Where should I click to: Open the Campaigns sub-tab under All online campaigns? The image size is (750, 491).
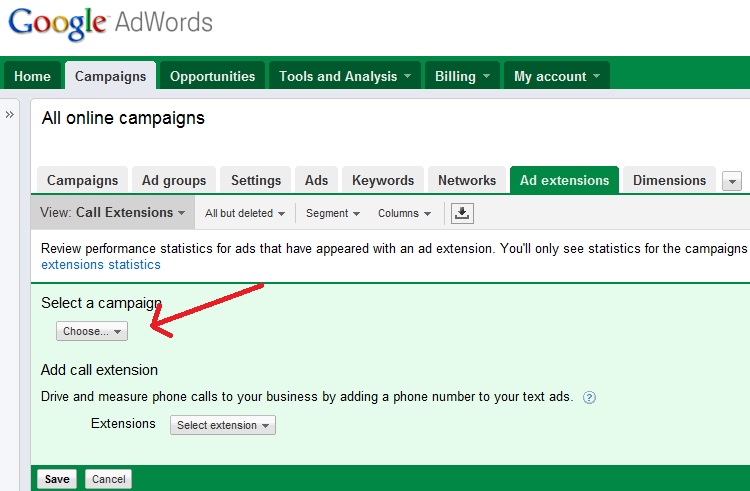coord(82,180)
